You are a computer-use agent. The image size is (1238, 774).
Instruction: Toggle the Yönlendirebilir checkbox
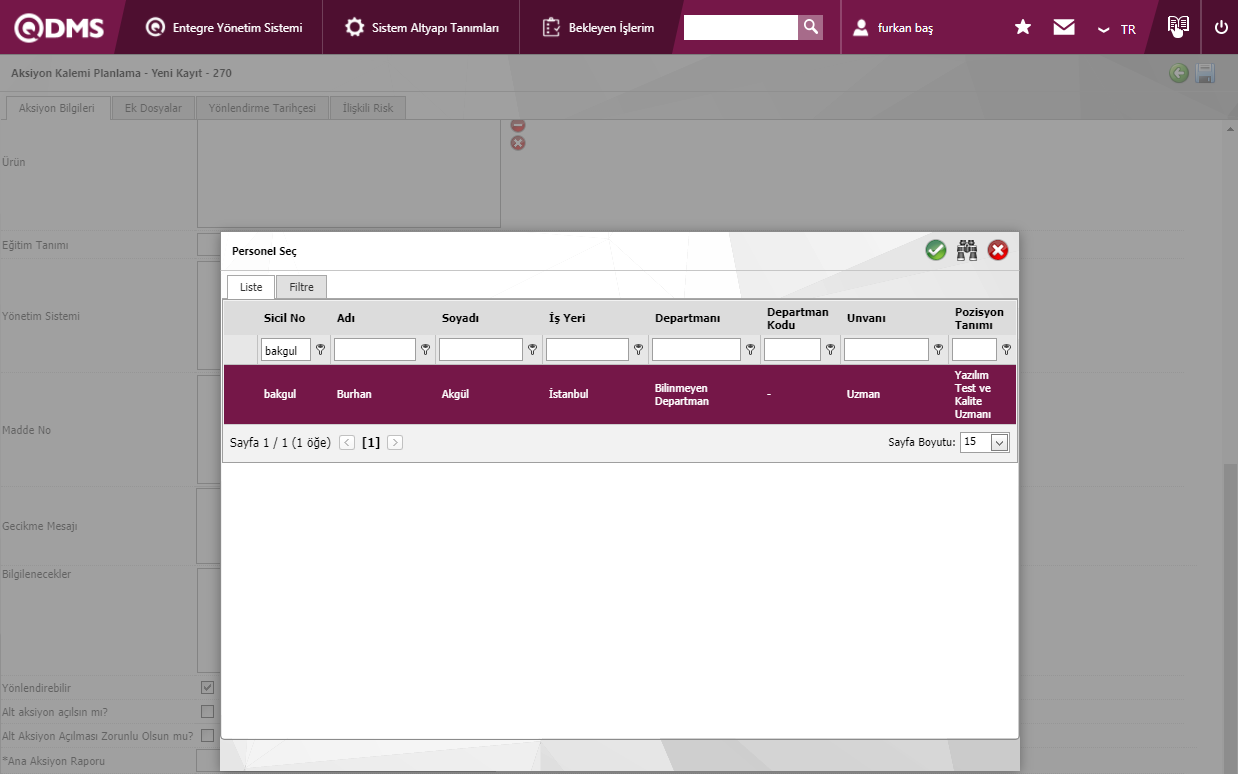(x=208, y=688)
